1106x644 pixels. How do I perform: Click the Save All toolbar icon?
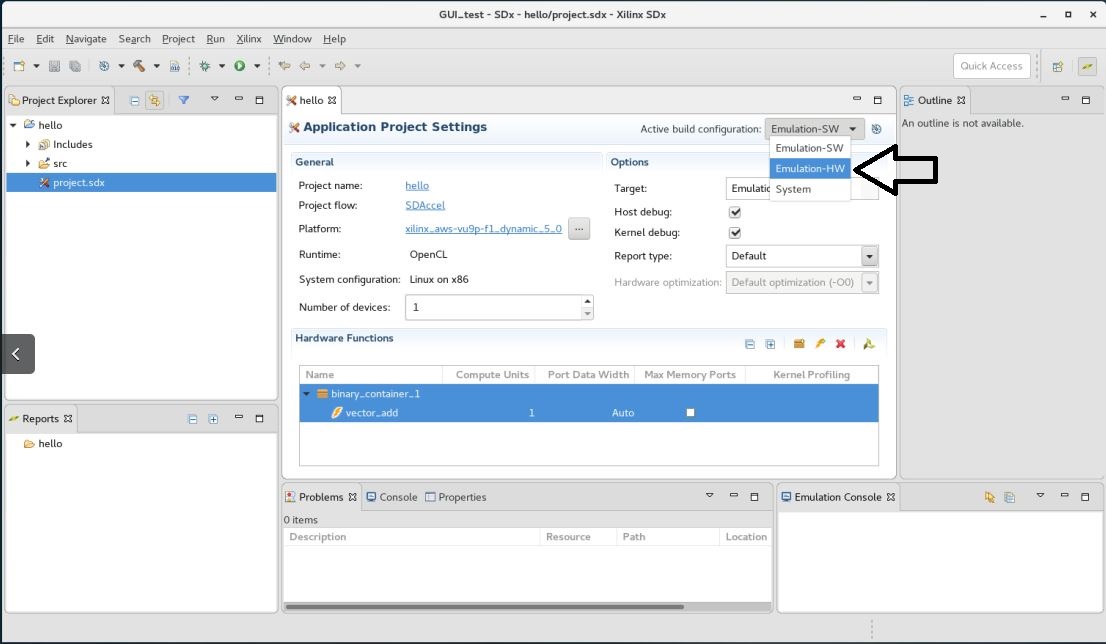[x=75, y=66]
